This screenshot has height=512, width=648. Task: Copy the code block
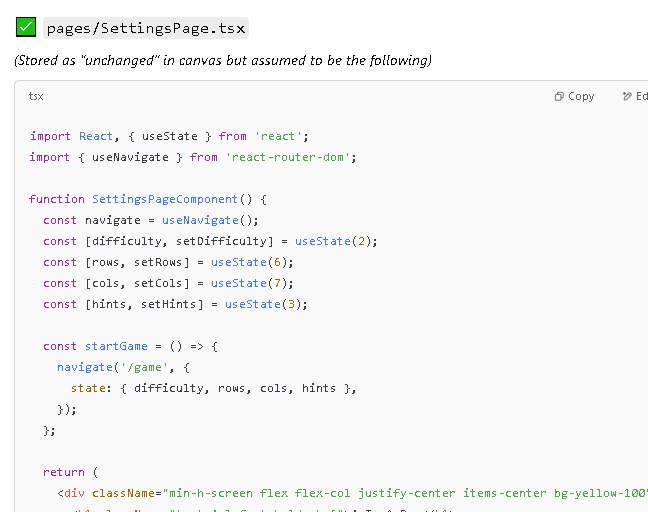coord(574,96)
